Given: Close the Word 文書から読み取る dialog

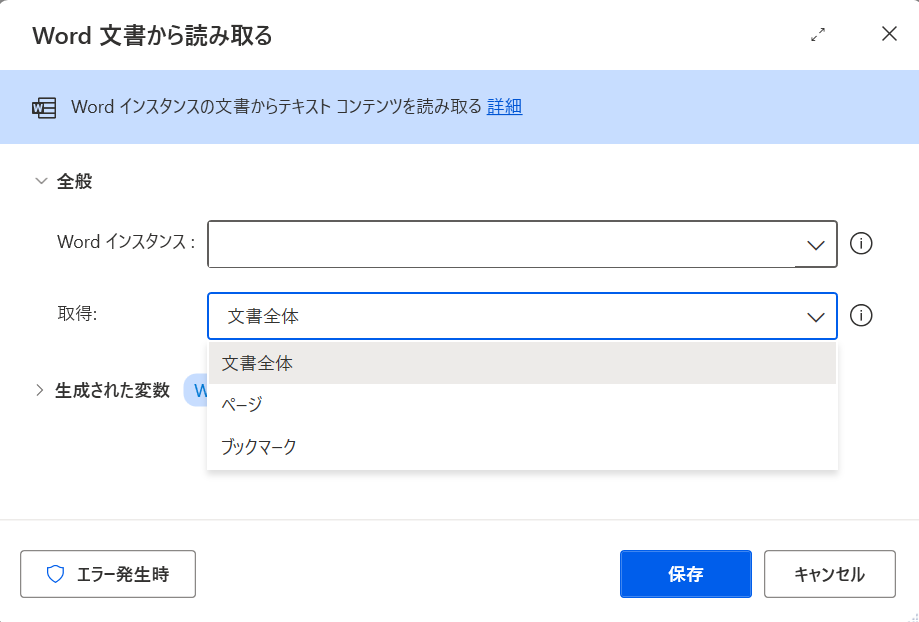Looking at the screenshot, I should point(889,34).
